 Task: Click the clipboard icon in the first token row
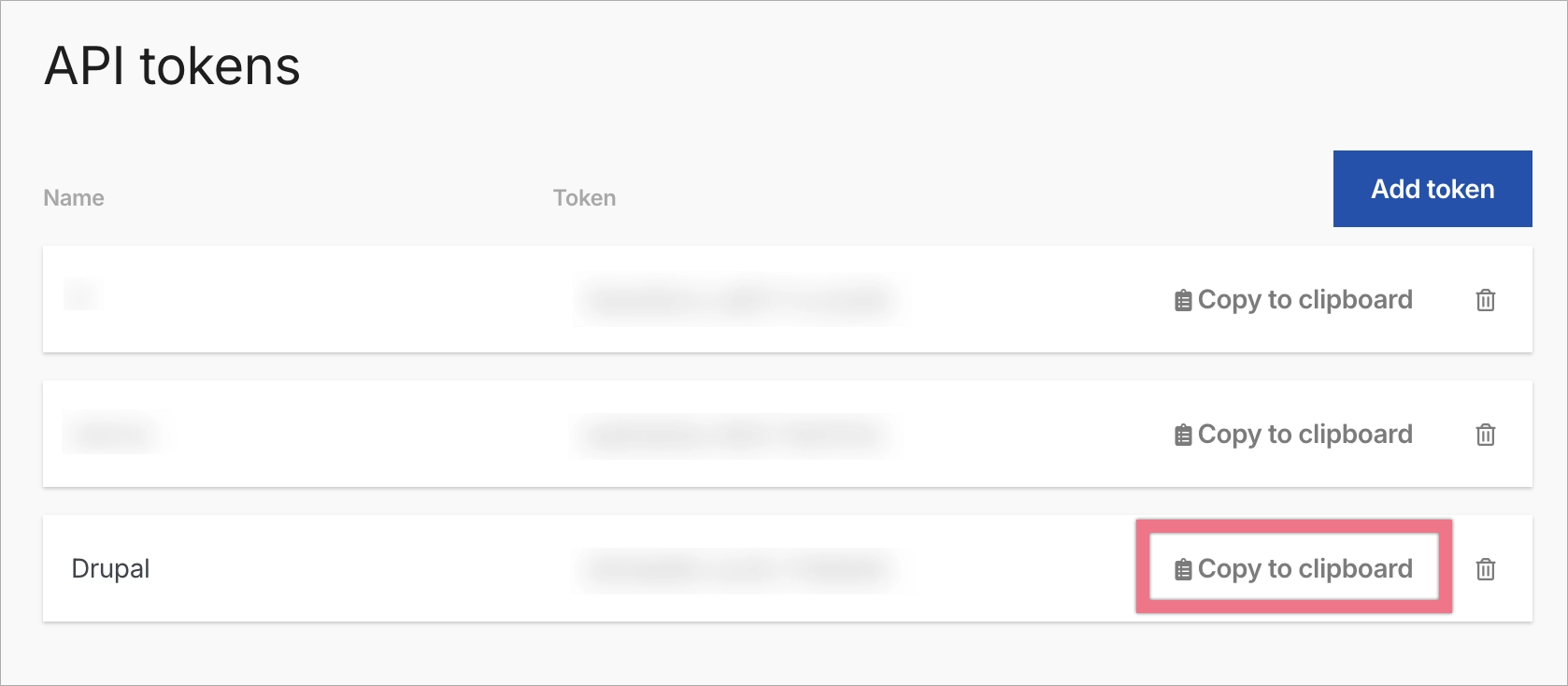1182,299
